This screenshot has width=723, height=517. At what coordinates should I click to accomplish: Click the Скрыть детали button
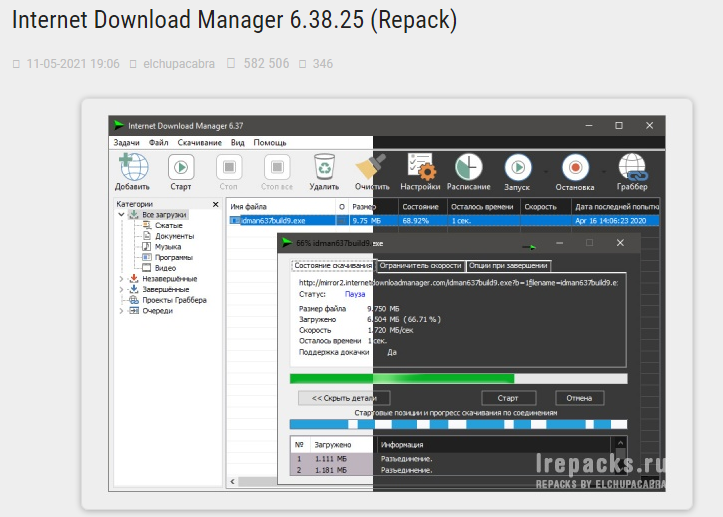(x=344, y=398)
